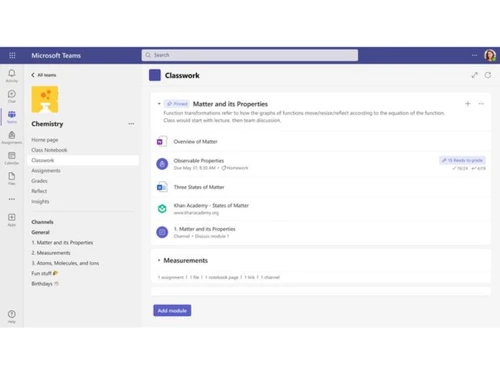Add a resource with the module plus icon
500x375 pixels.
click(468, 104)
